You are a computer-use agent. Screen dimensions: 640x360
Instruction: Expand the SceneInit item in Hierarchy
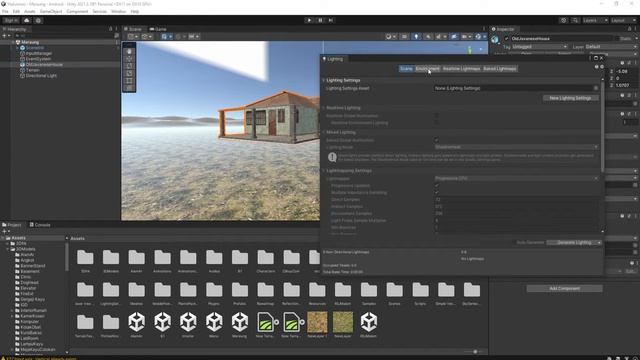pyautogui.click(x=17, y=48)
